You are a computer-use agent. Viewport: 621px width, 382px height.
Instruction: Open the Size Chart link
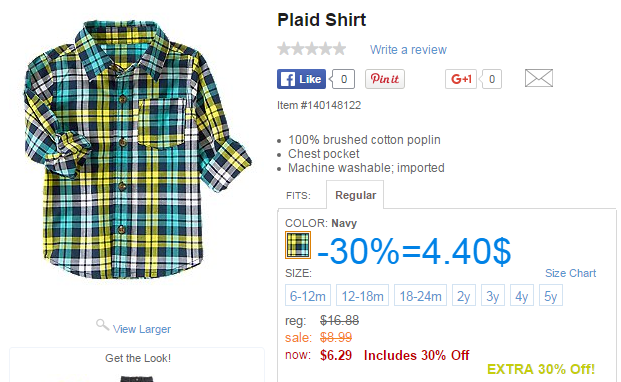pos(570,273)
